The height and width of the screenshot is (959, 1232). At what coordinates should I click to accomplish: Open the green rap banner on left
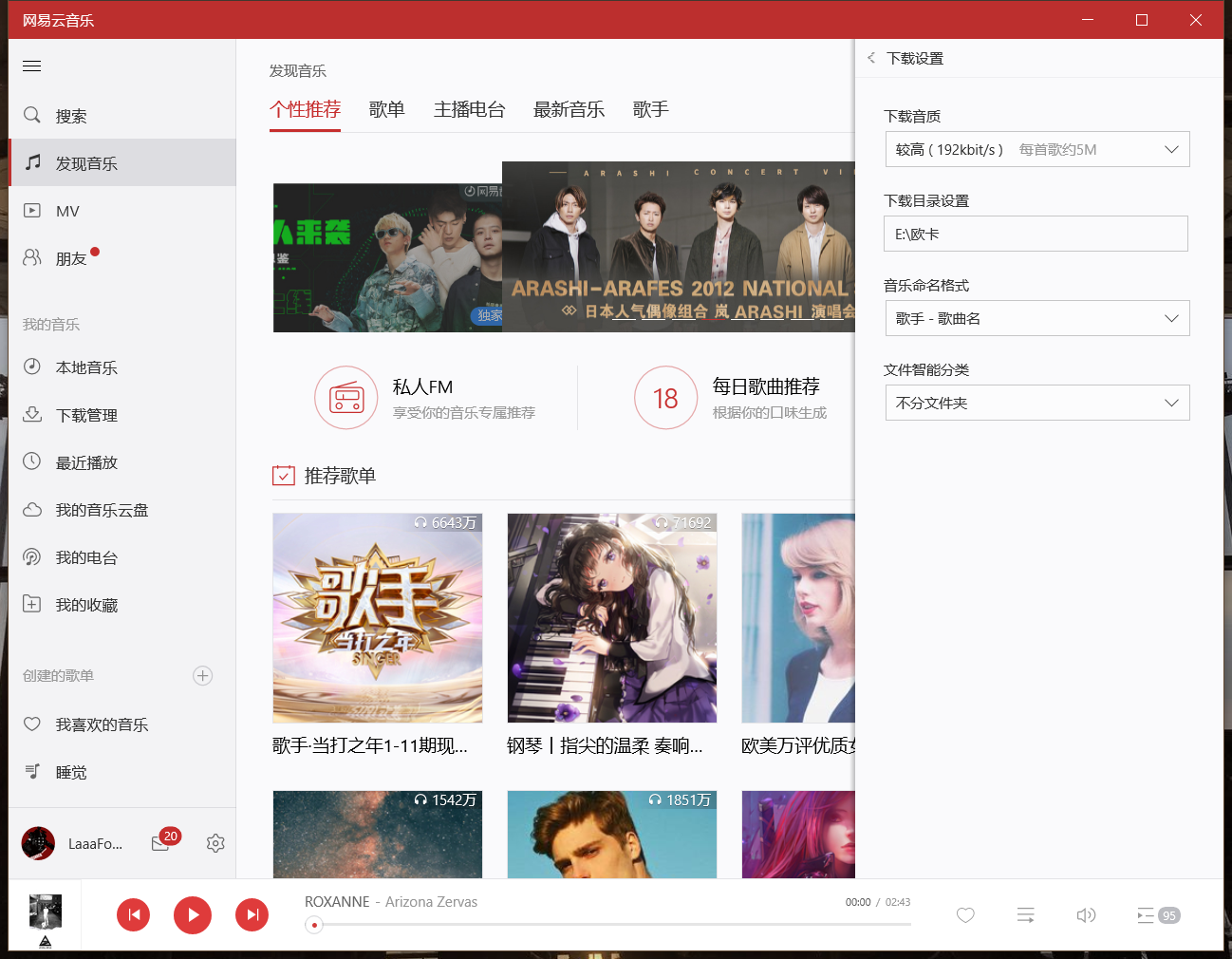[x=387, y=257]
